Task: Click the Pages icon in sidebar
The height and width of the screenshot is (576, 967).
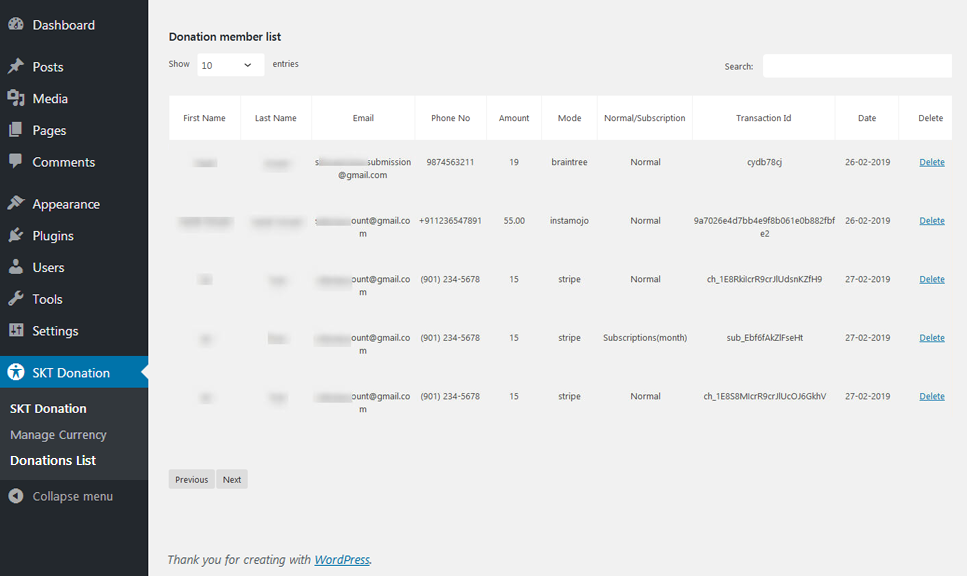Action: tap(16, 130)
